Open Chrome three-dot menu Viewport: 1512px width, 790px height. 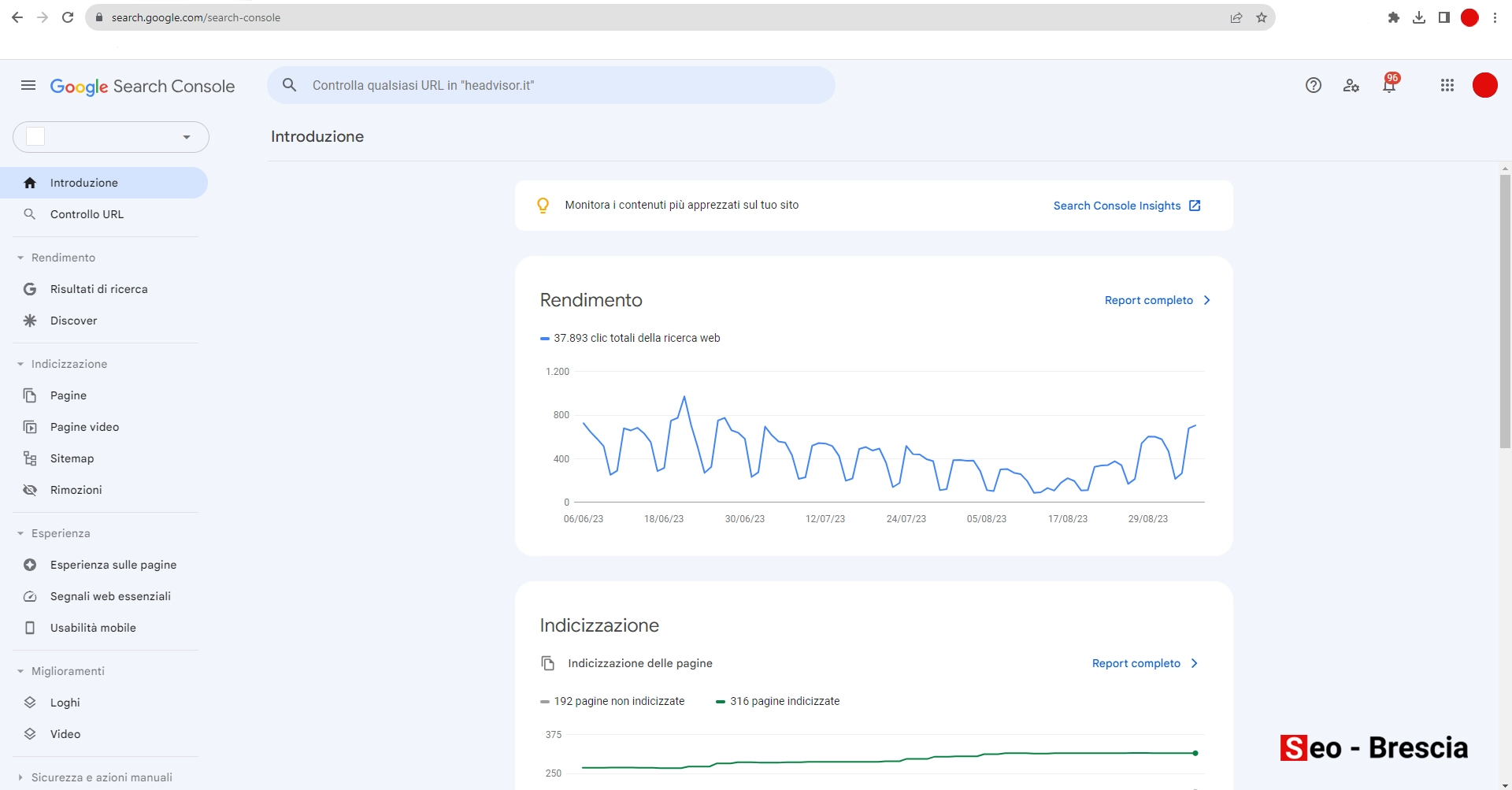(1495, 17)
